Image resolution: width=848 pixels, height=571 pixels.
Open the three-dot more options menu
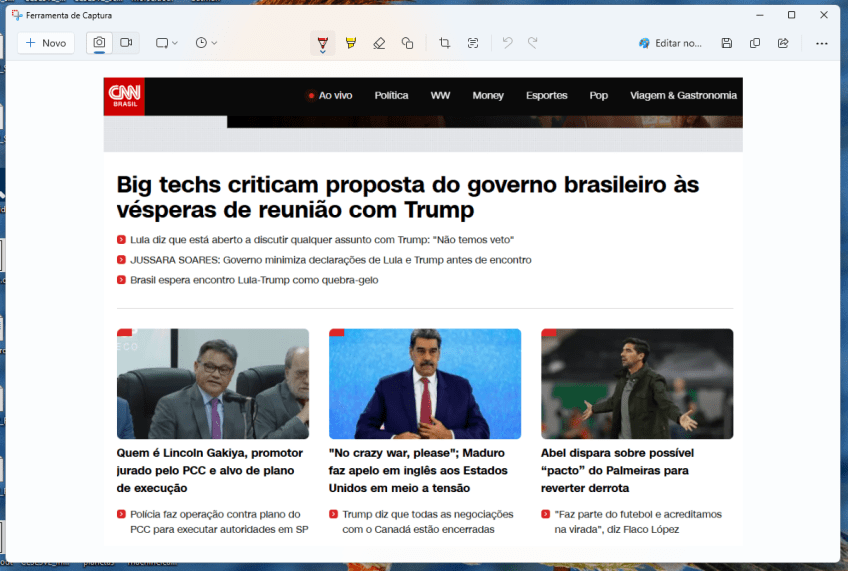[x=821, y=43]
